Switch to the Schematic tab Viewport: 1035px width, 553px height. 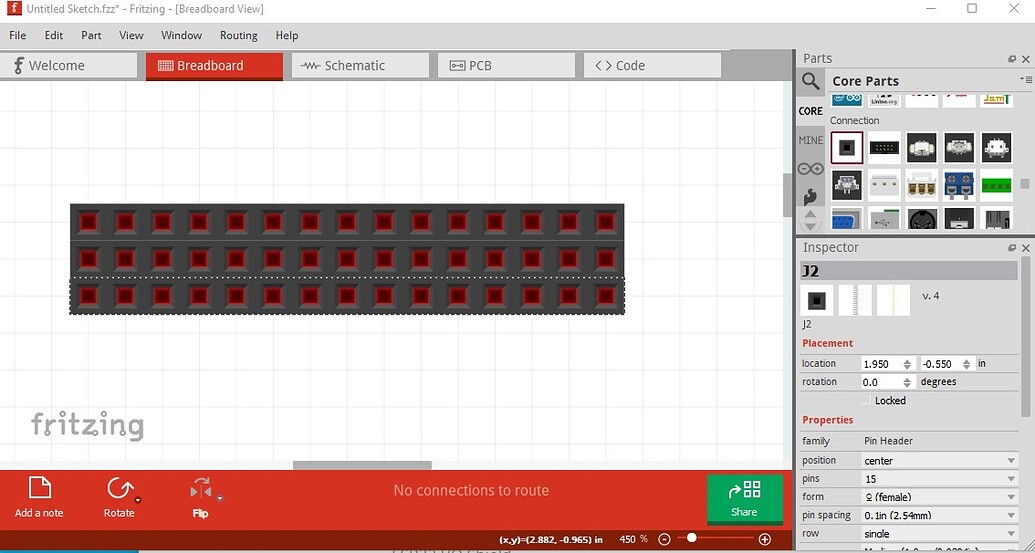click(360, 65)
